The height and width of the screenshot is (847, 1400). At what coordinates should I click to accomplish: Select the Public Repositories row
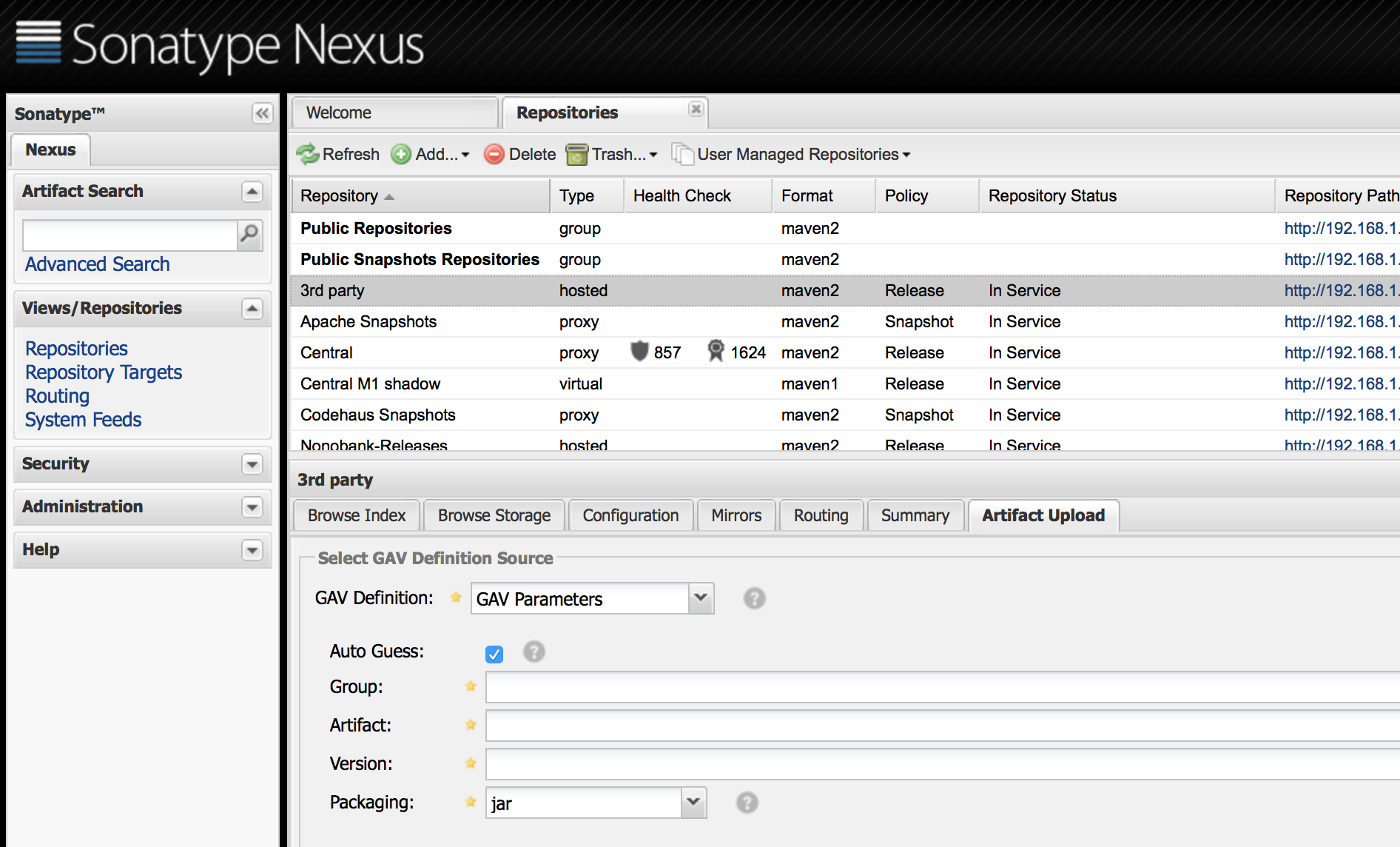pos(844,228)
